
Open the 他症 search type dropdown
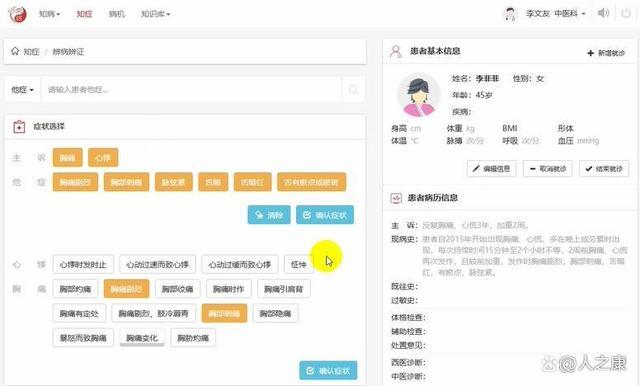[22, 89]
